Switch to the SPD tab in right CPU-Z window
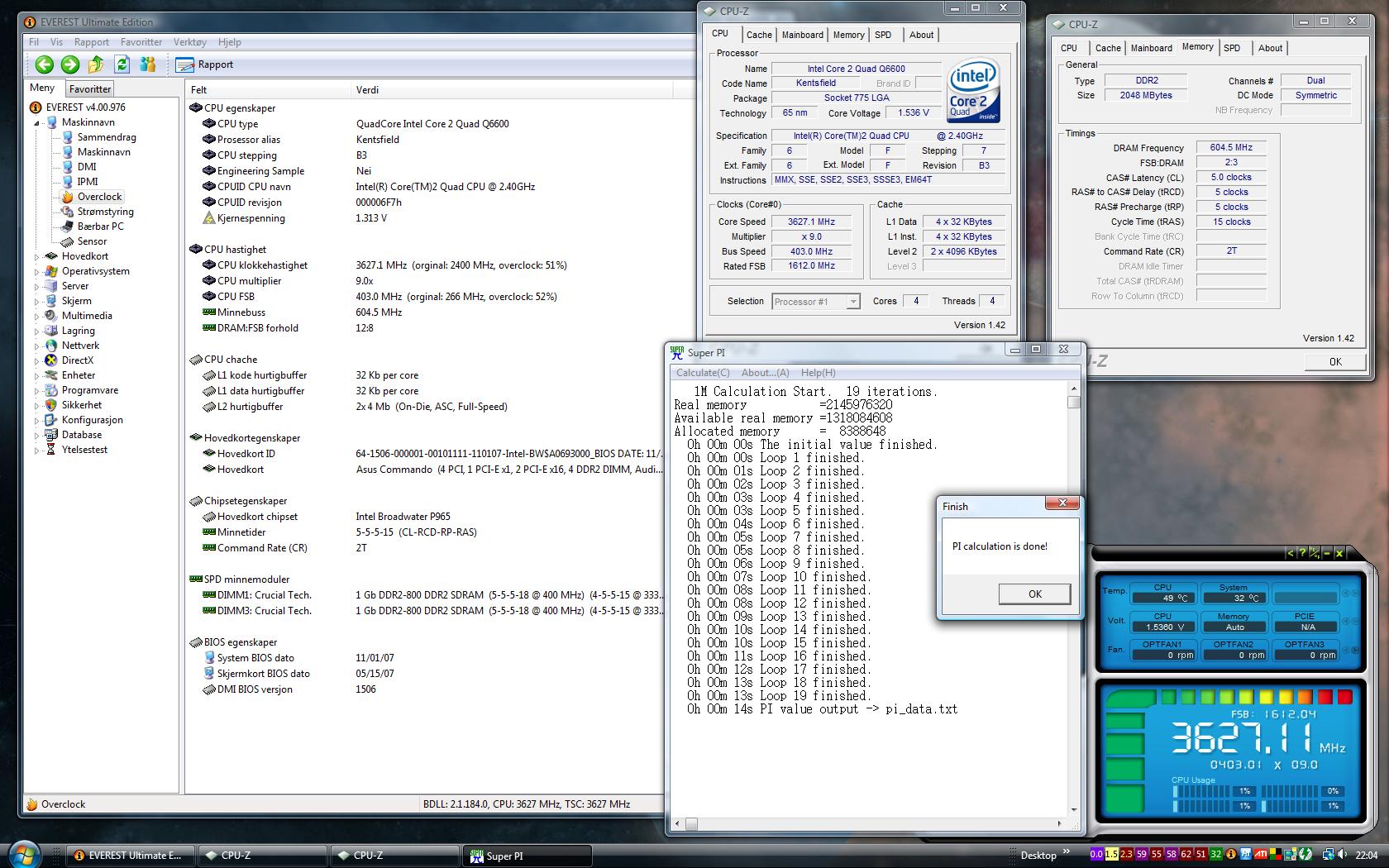1389x868 pixels. click(x=1232, y=48)
